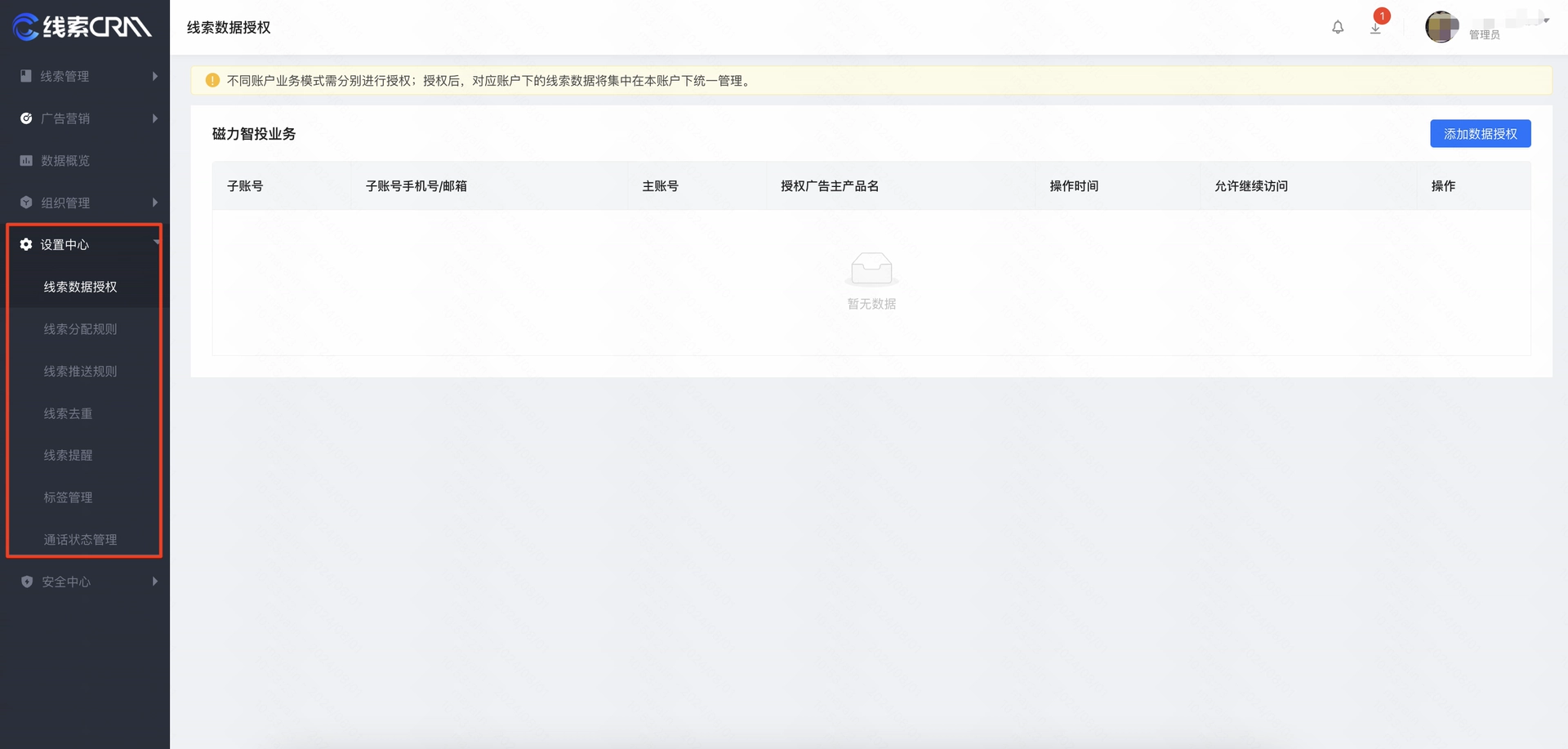Open 线索去重 settings

(68, 413)
